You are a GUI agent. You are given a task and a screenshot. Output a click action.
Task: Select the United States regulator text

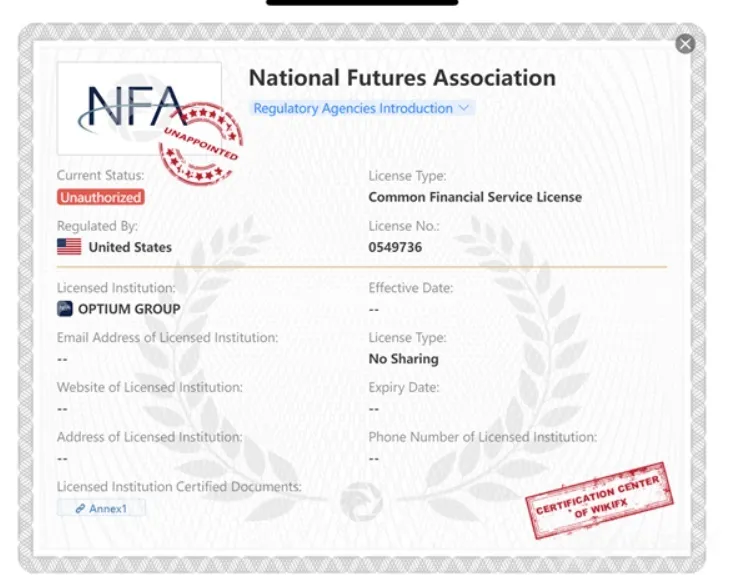click(130, 247)
